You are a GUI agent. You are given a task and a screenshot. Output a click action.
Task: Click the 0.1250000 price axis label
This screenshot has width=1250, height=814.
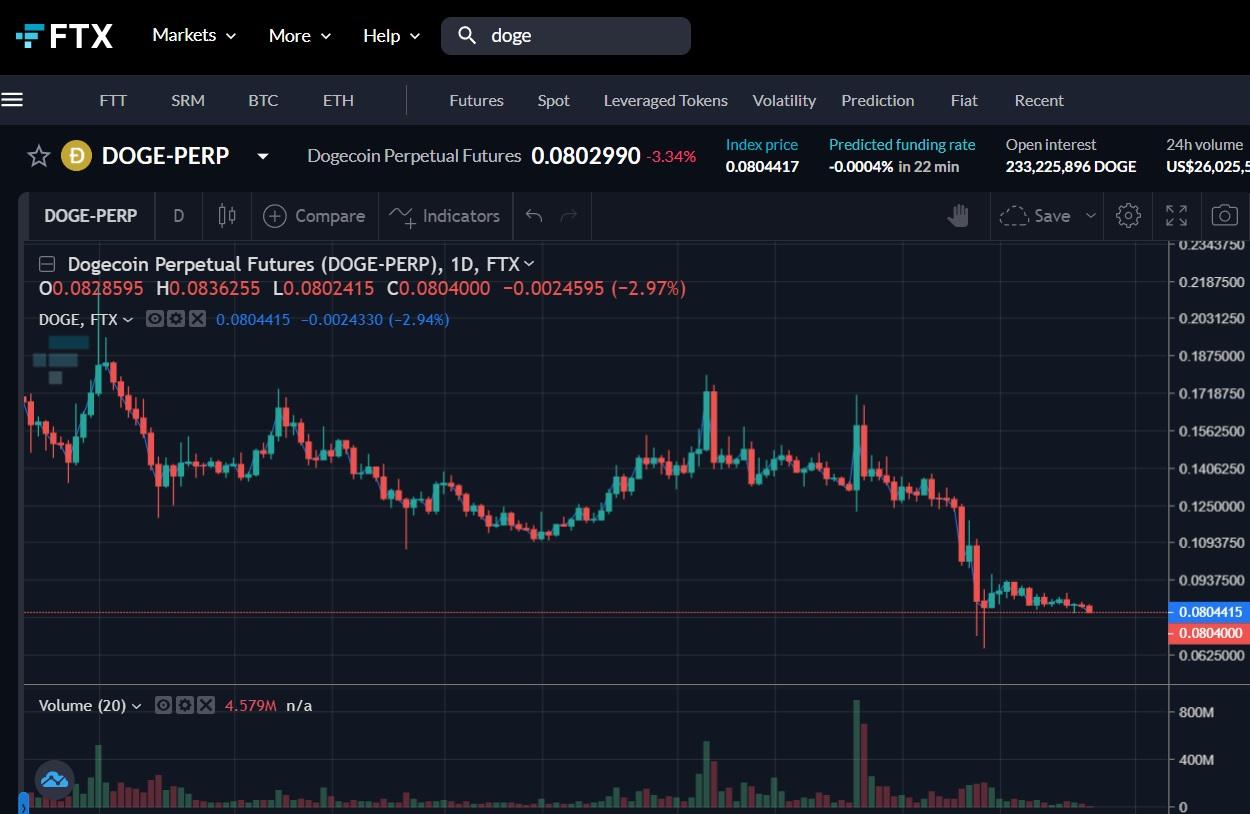(x=1210, y=506)
